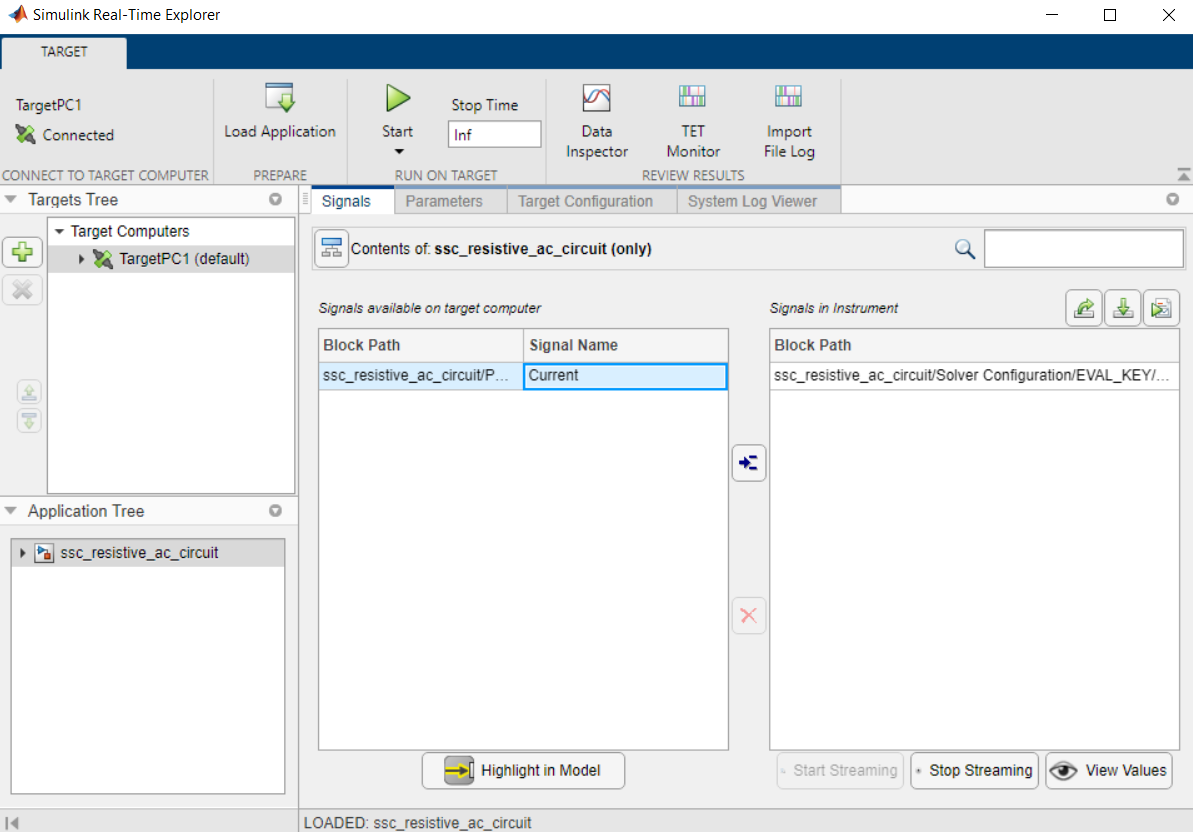1193x832 pixels.
Task: Click the search magnifier icon above signals list
Action: pos(963,248)
